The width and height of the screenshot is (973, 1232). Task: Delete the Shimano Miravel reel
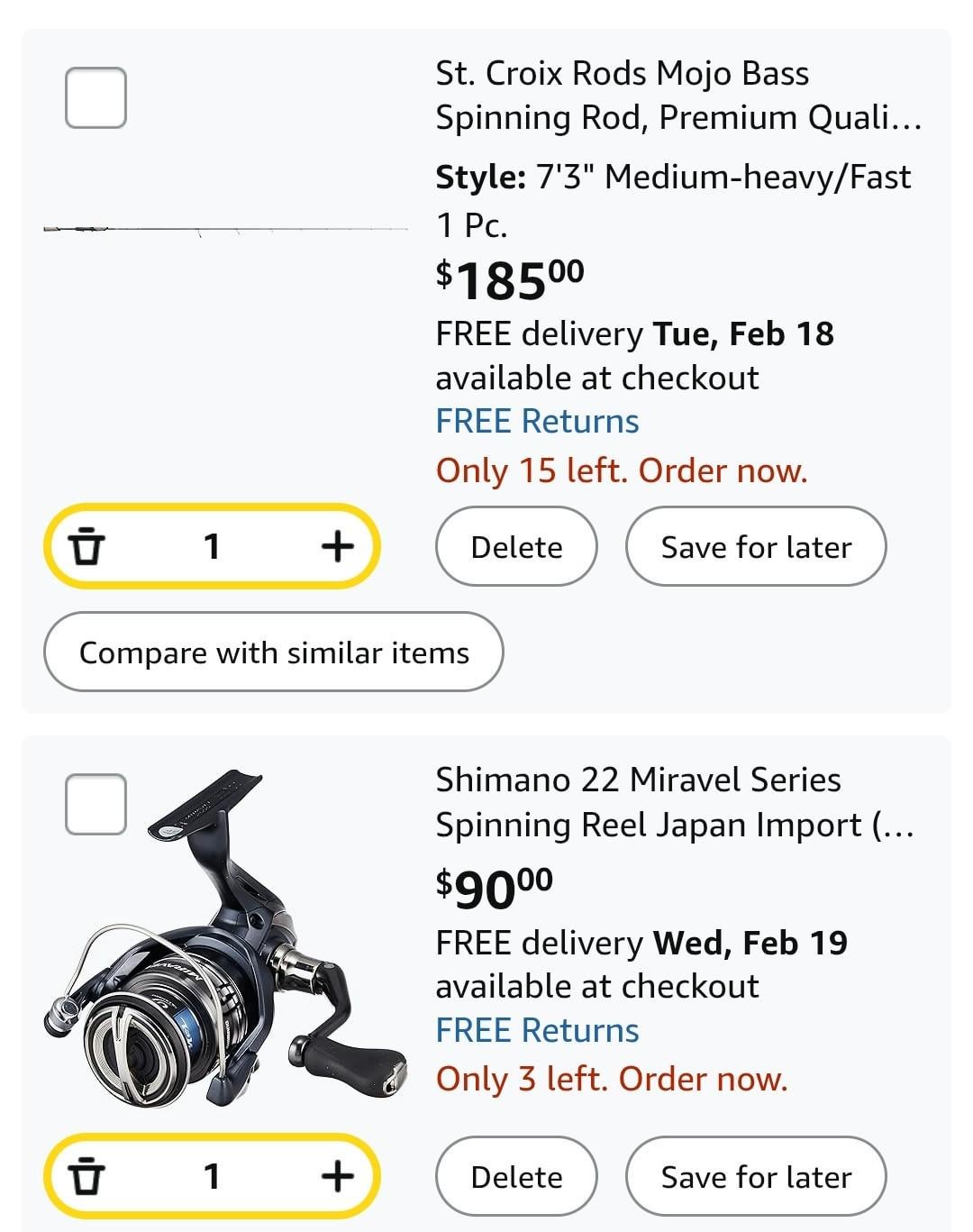pyautogui.click(x=516, y=1177)
